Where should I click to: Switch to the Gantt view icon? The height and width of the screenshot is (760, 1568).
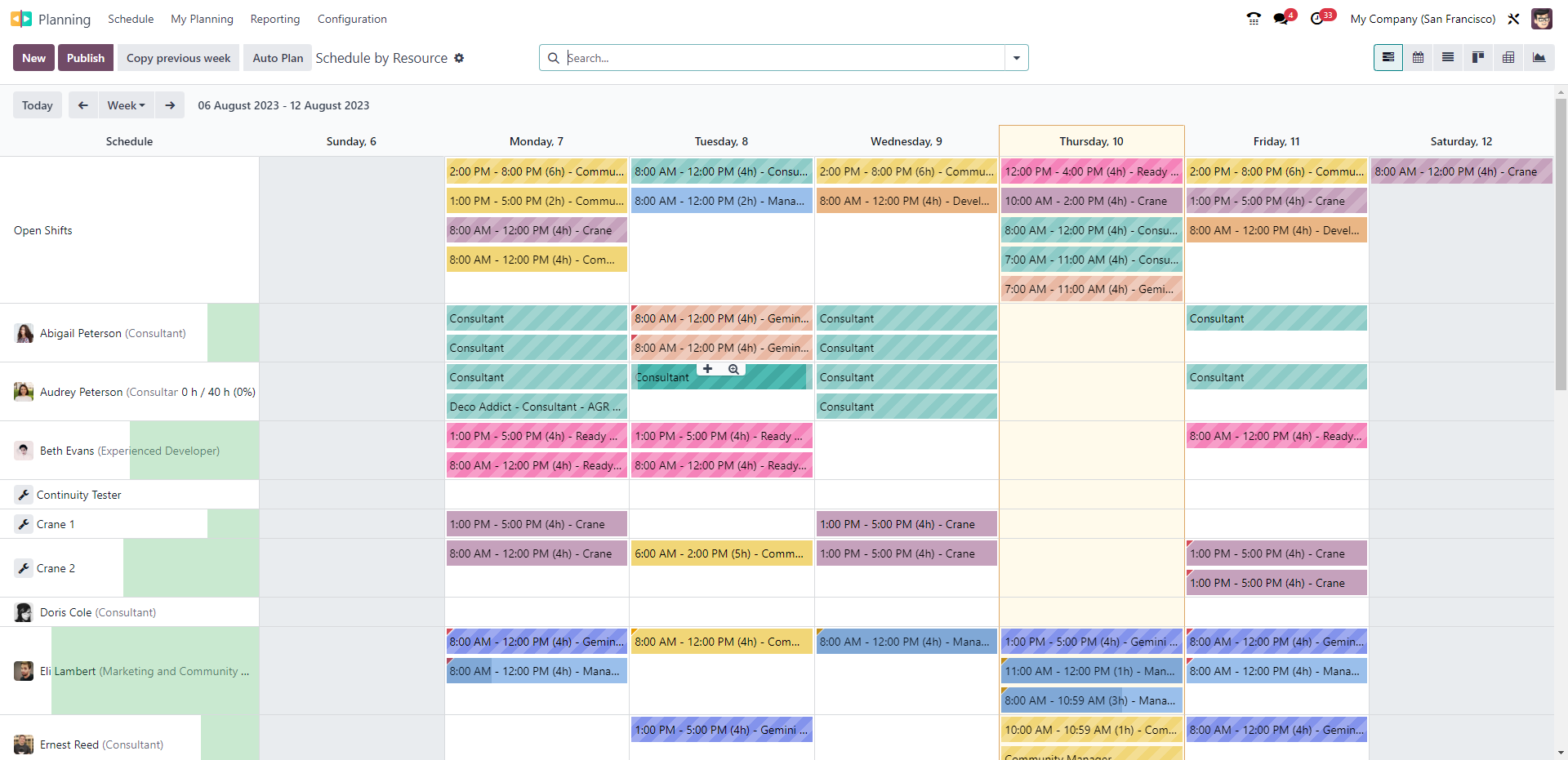click(x=1388, y=58)
